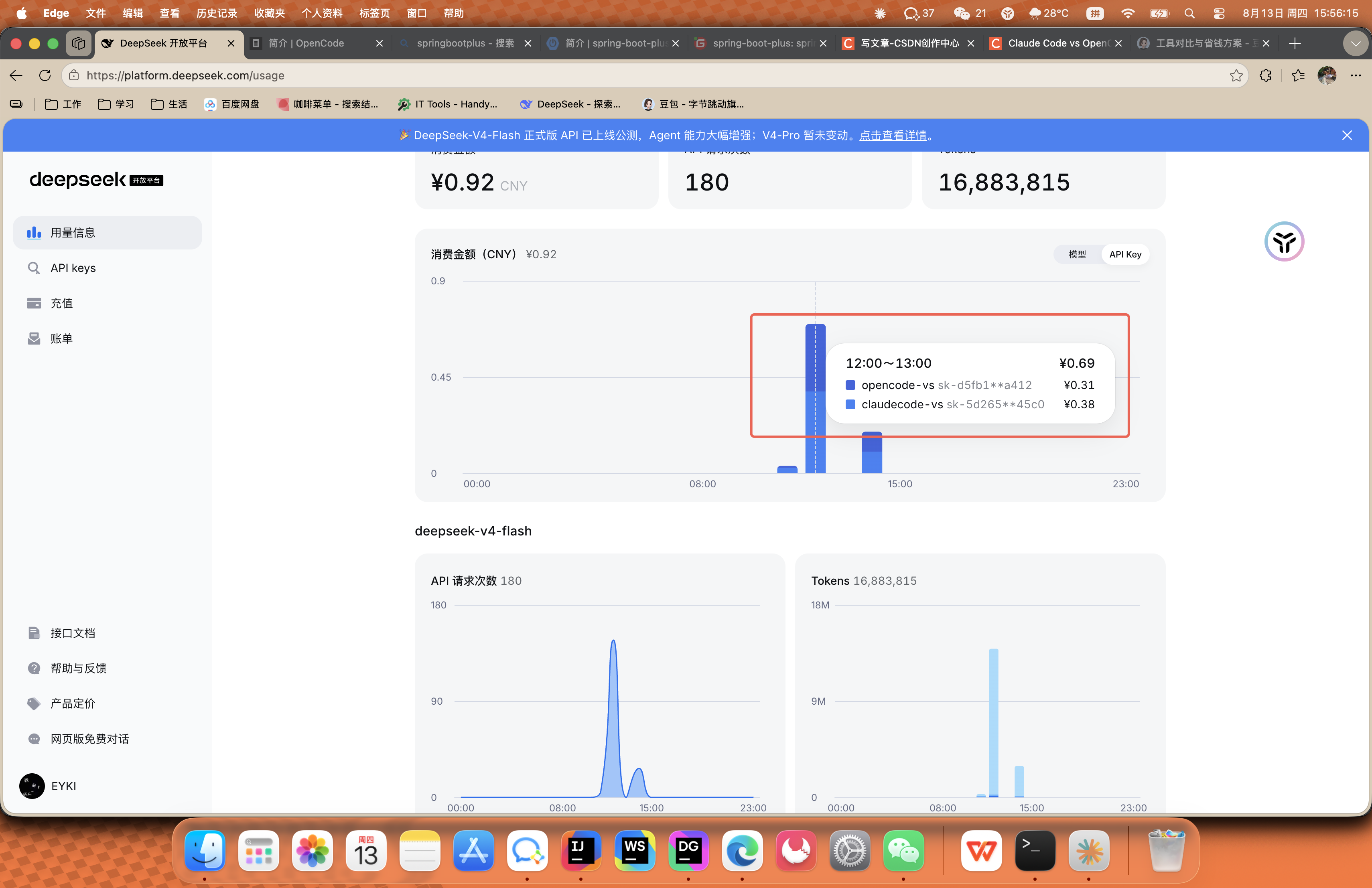The height and width of the screenshot is (888, 1372).
Task: Open the Apple menu
Action: (21, 13)
